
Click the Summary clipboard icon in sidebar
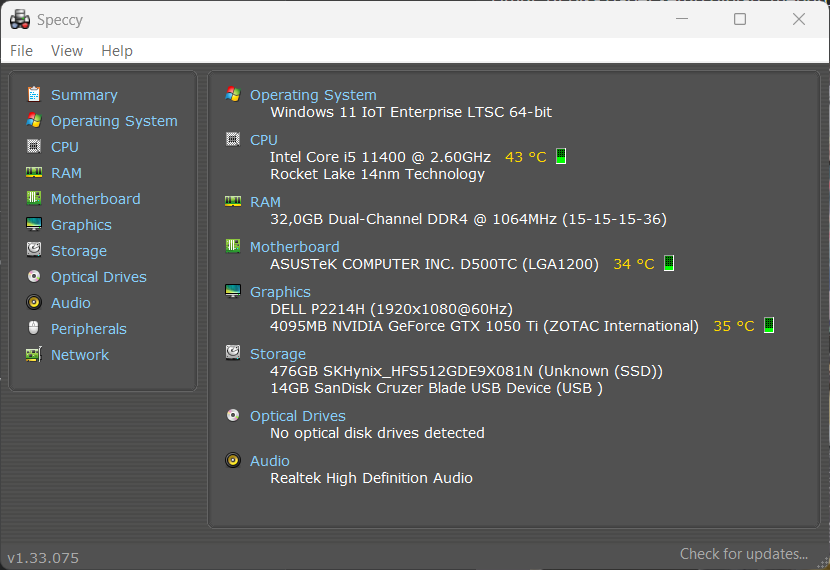pyautogui.click(x=34, y=94)
